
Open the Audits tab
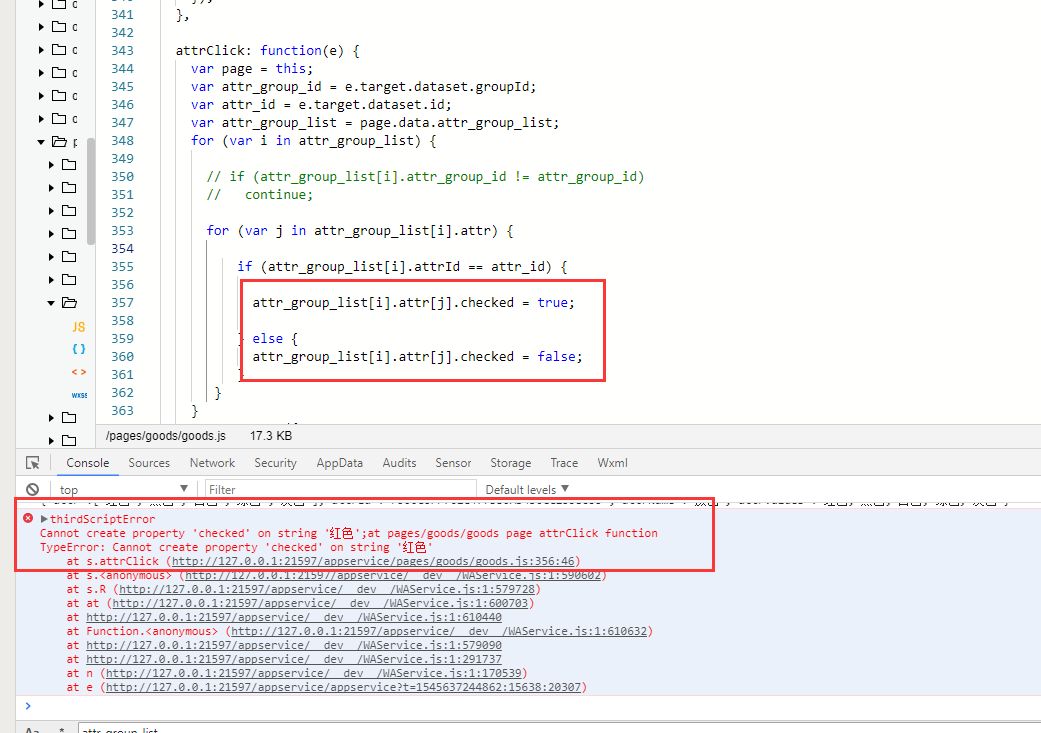pyautogui.click(x=399, y=463)
